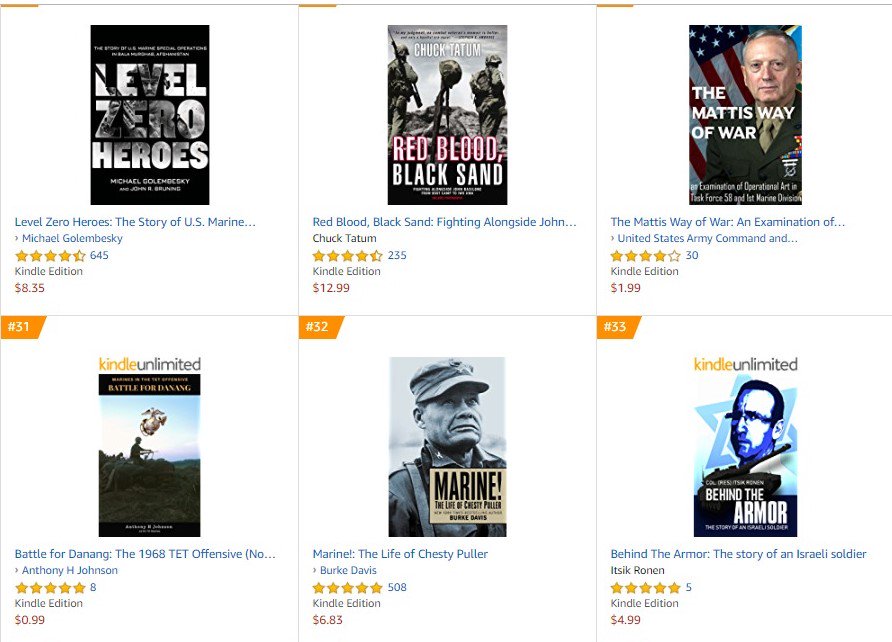Click The Mattis Way of War cover

coord(745,115)
